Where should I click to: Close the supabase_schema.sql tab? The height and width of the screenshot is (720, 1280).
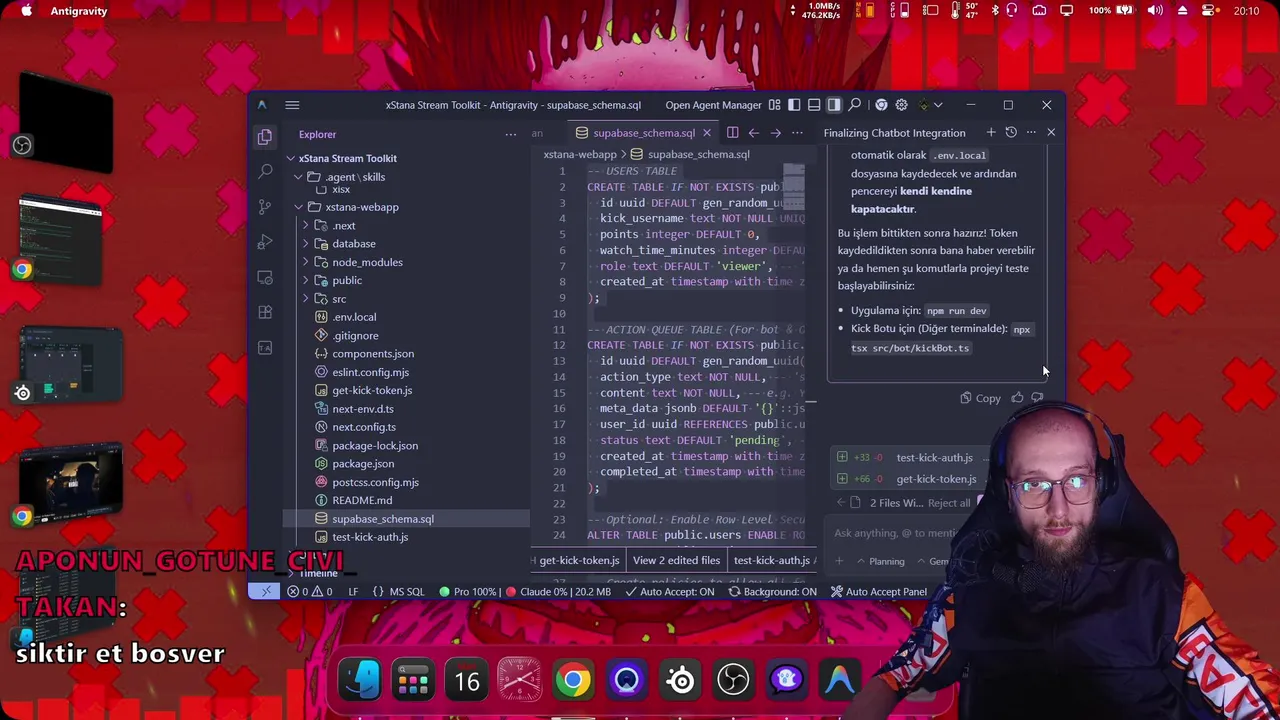pos(706,133)
